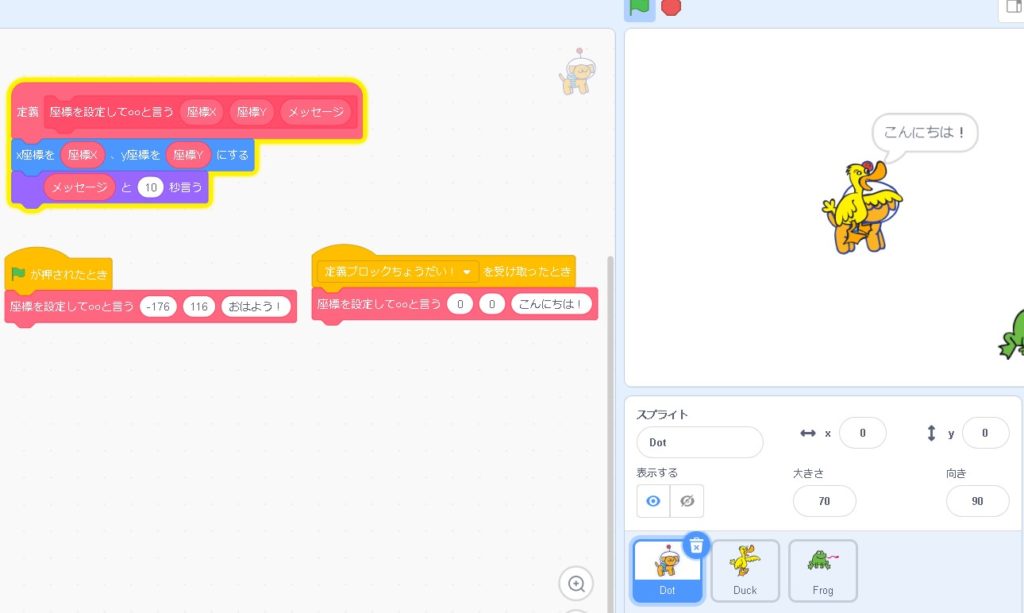Click the 'flag clicked' hat block
The height and width of the screenshot is (613, 1024).
(x=58, y=273)
